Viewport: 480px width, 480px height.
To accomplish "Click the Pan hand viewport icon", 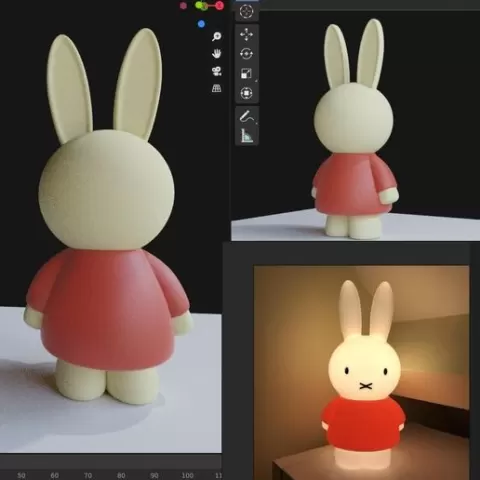I will (217, 54).
